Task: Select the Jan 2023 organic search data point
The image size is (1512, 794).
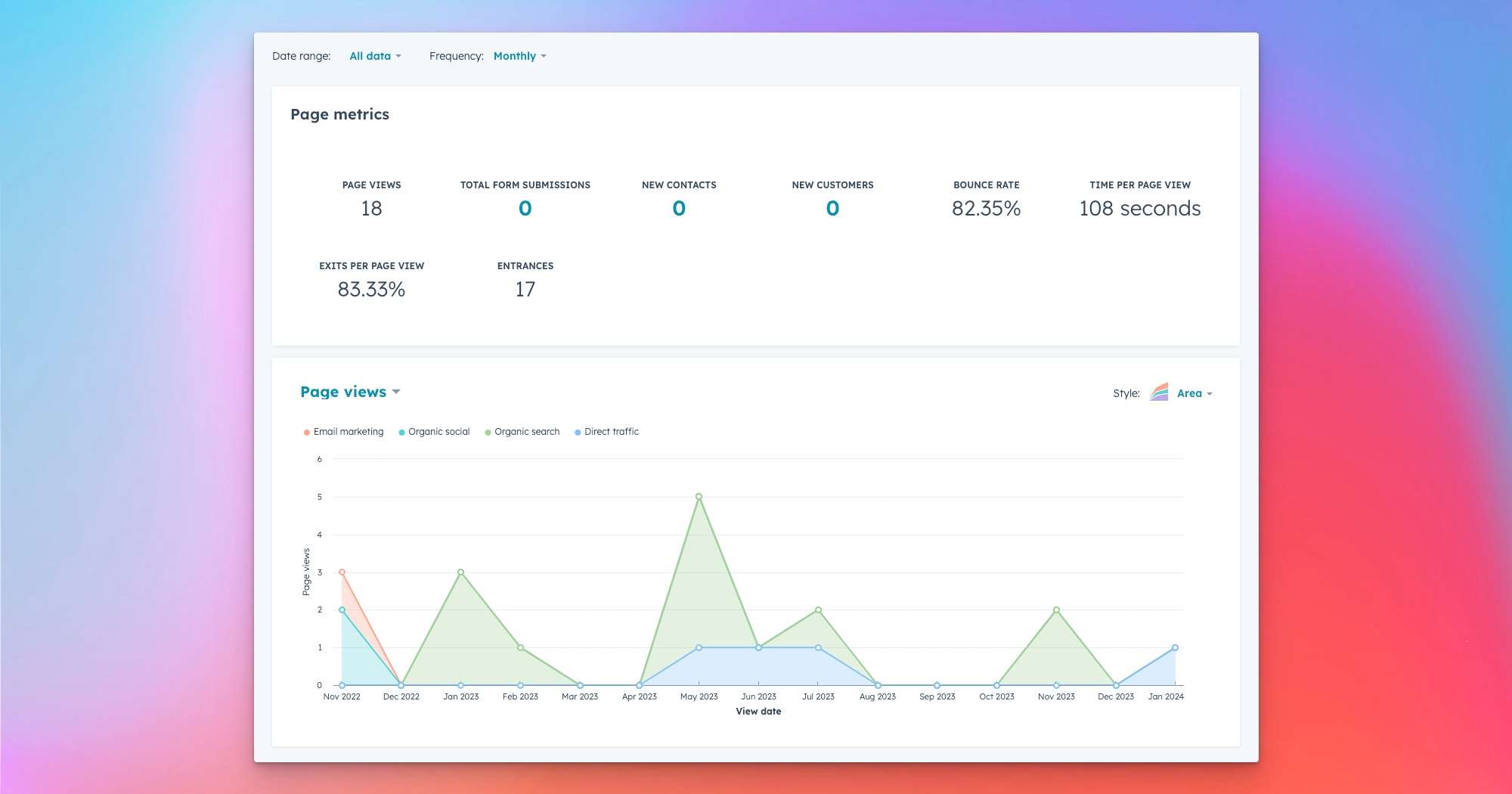Action: pyautogui.click(x=460, y=572)
